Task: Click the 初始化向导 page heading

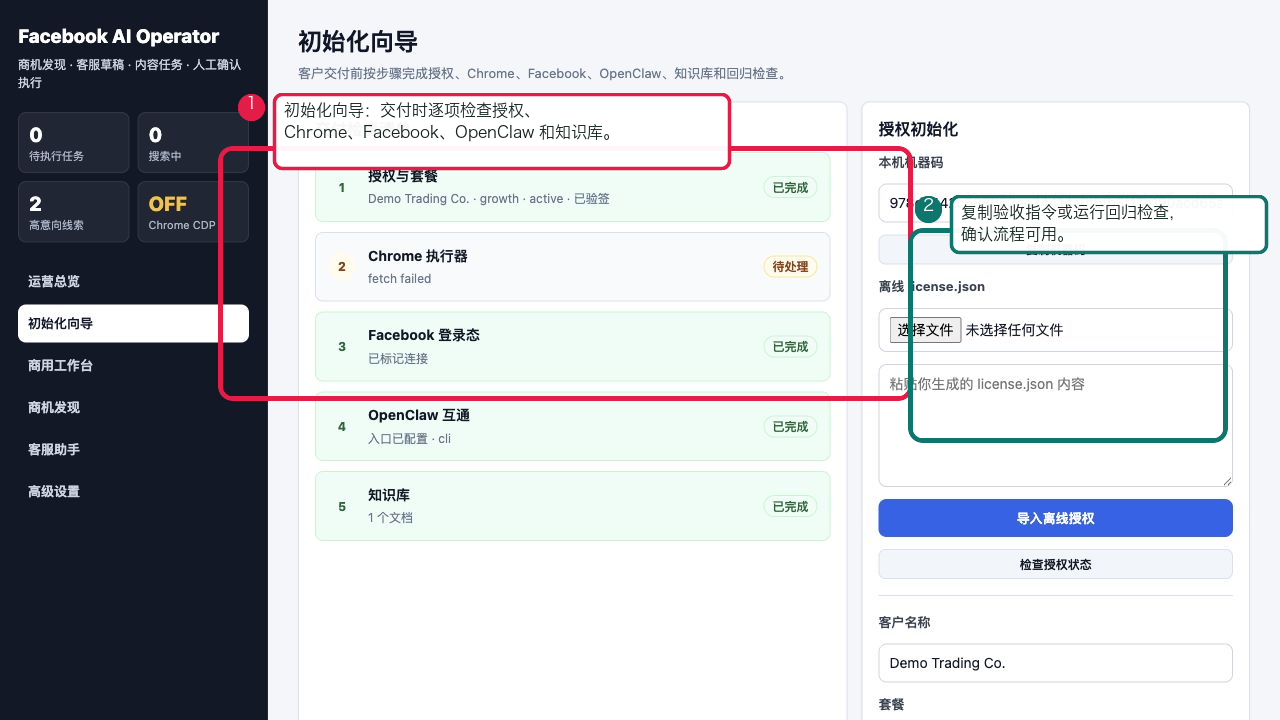Action: point(358,42)
